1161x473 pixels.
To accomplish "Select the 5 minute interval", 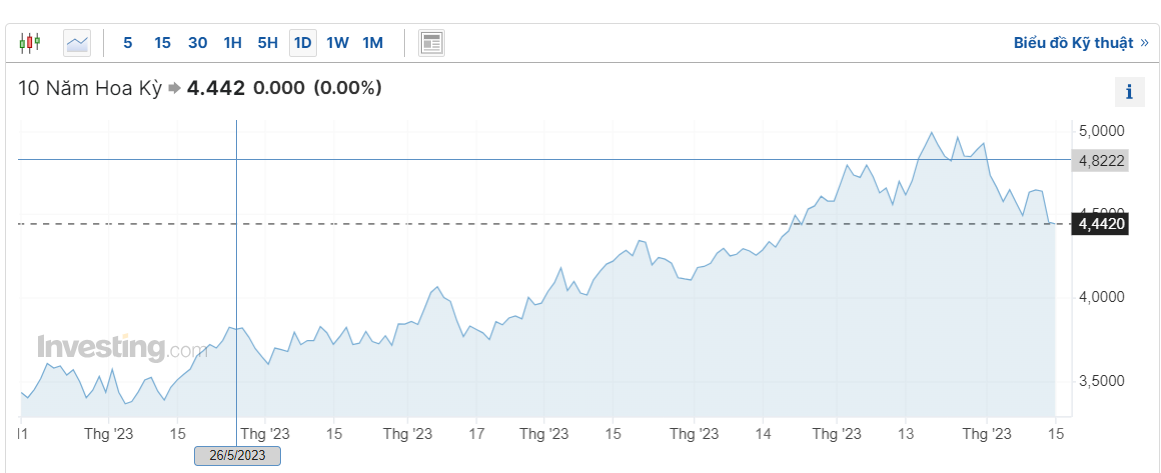I will pyautogui.click(x=127, y=43).
